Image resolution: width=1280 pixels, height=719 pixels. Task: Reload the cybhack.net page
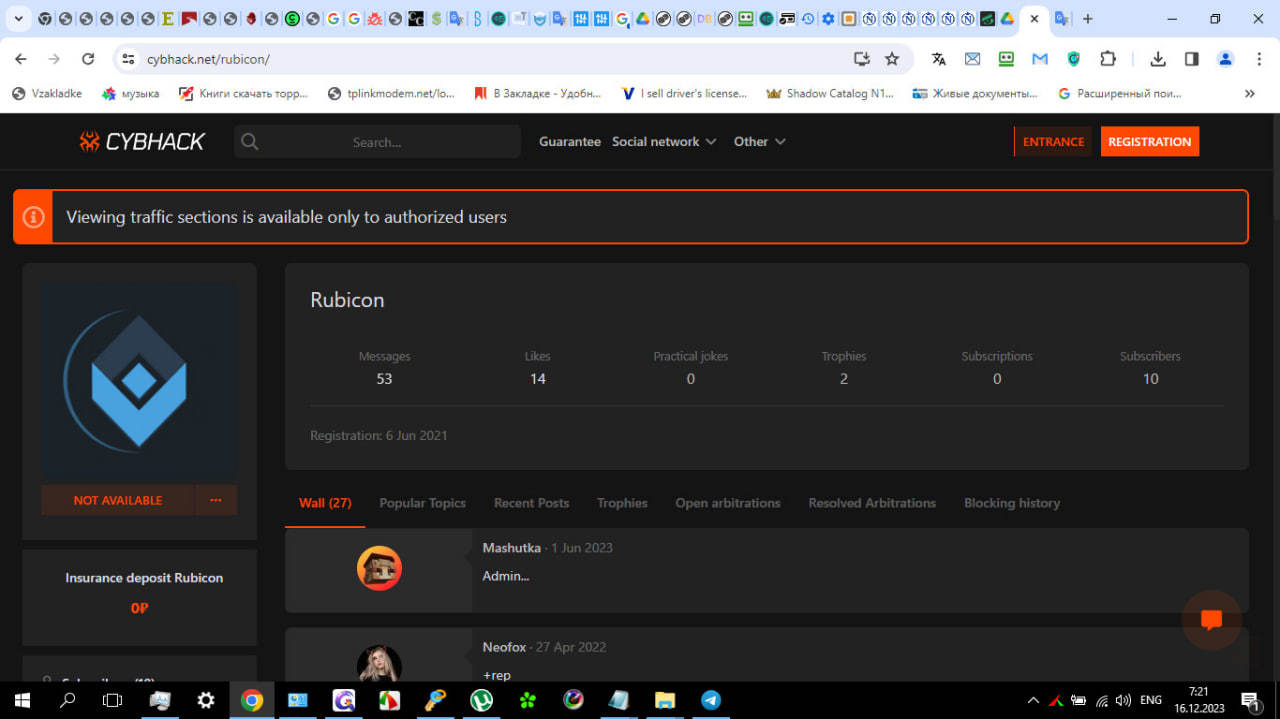88,59
